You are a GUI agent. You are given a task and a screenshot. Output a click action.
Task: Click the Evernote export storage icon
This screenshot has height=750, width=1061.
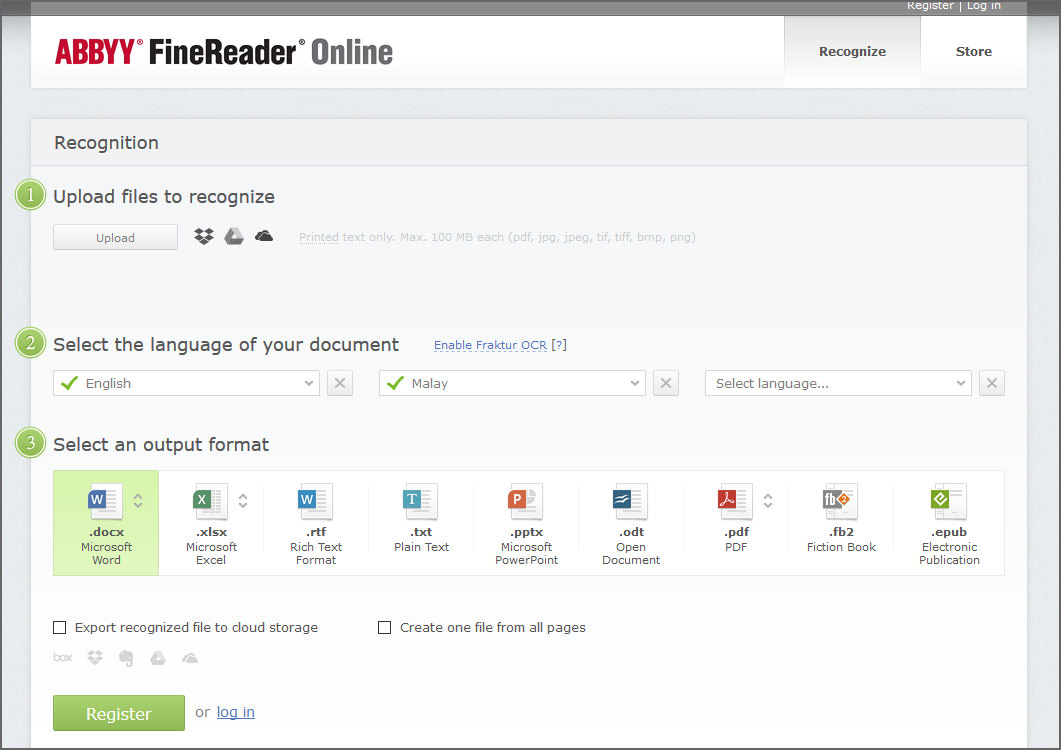tap(127, 658)
